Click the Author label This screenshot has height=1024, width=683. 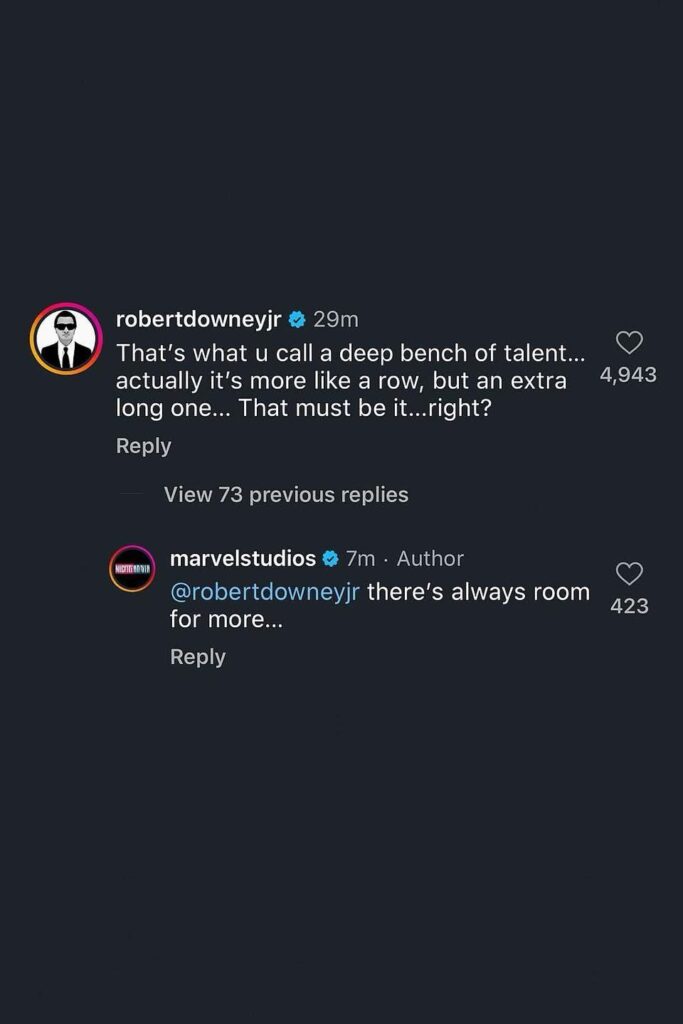(430, 558)
